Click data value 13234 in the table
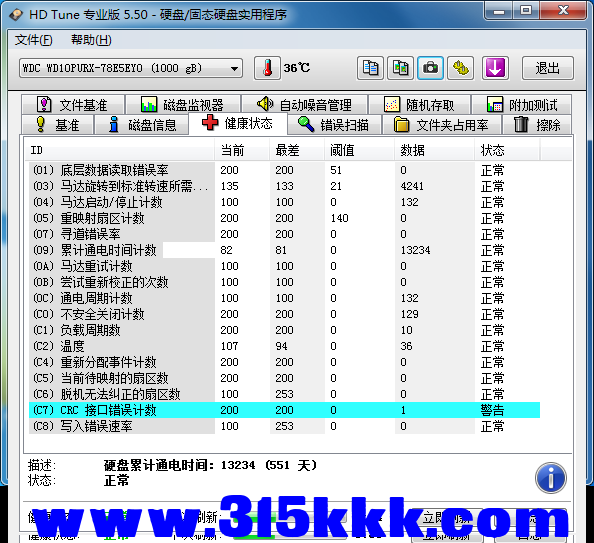Image resolution: width=594 pixels, height=543 pixels. (x=416, y=250)
